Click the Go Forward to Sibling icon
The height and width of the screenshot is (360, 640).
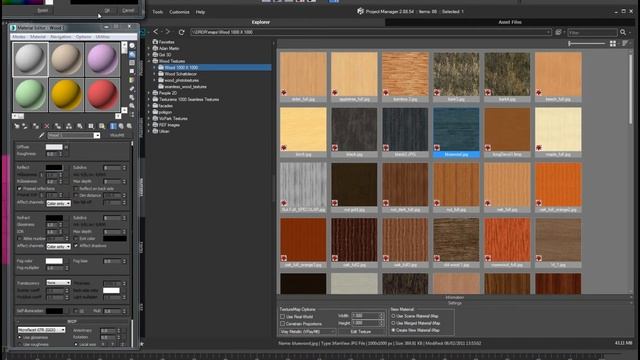pos(129,126)
